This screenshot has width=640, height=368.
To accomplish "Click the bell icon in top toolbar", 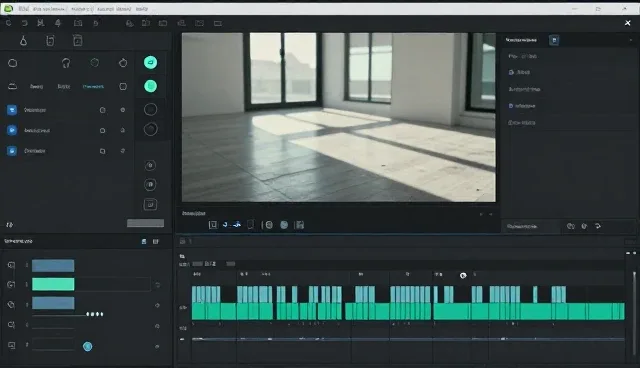I will tap(58, 23).
